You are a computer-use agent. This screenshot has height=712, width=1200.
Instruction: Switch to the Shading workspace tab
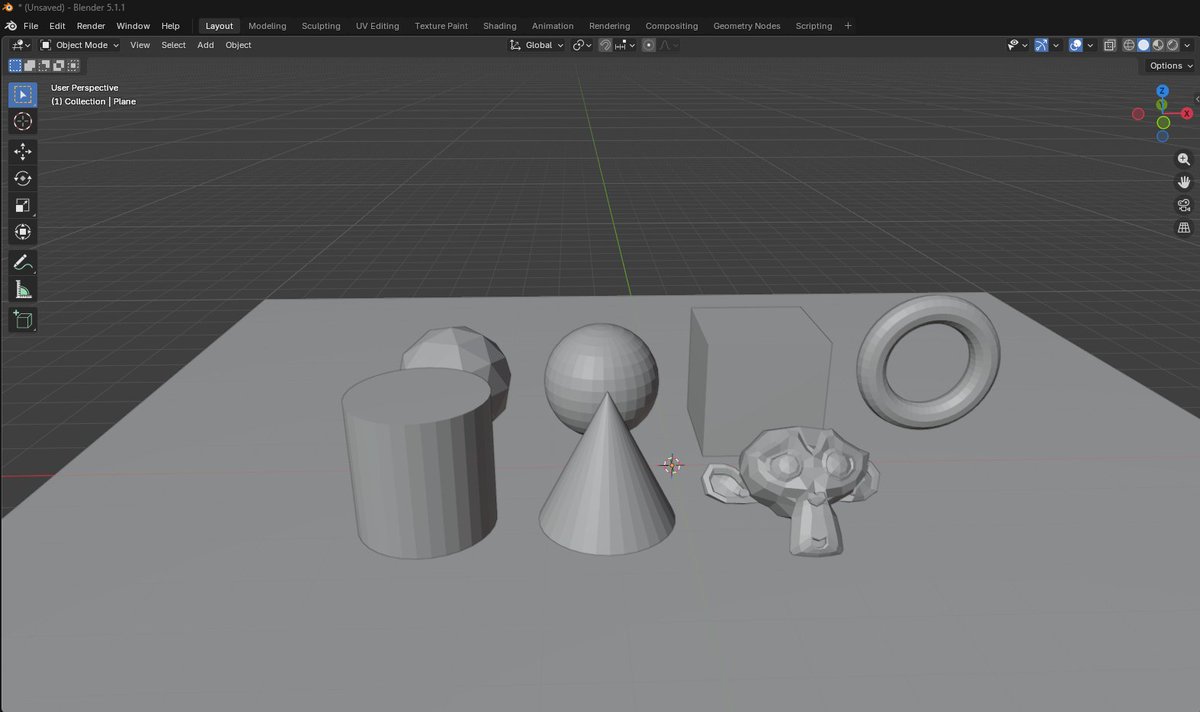coord(500,25)
